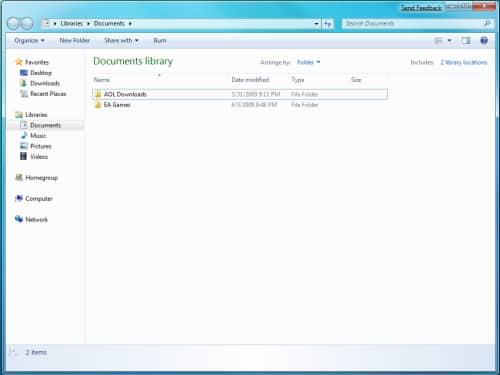The width and height of the screenshot is (500, 375).
Task: Select the Libraries label in navigation pane
Action: (x=36, y=115)
